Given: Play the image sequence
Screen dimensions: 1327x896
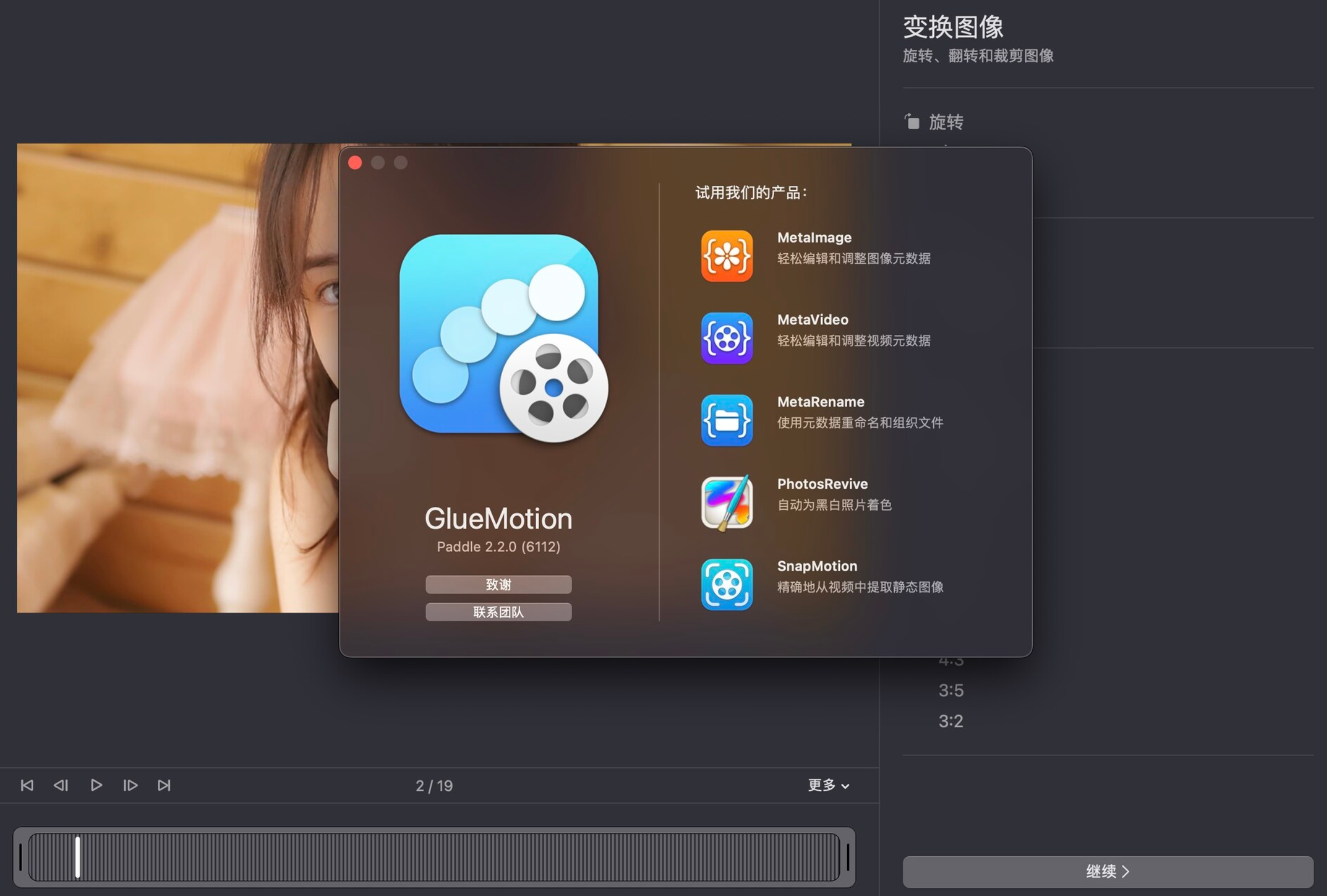Looking at the screenshot, I should click(97, 785).
